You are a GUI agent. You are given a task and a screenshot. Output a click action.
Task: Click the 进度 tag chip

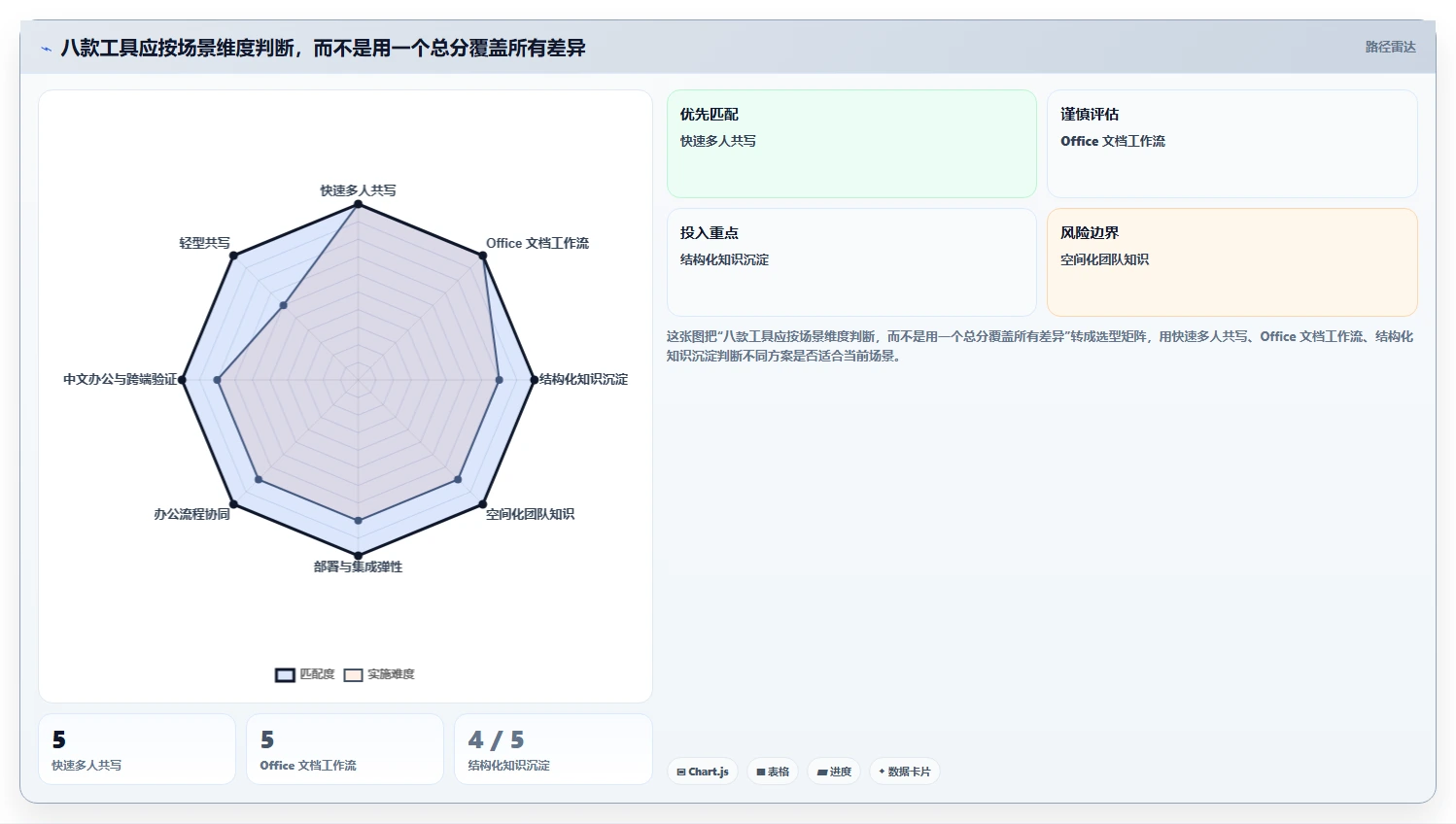pyautogui.click(x=834, y=772)
